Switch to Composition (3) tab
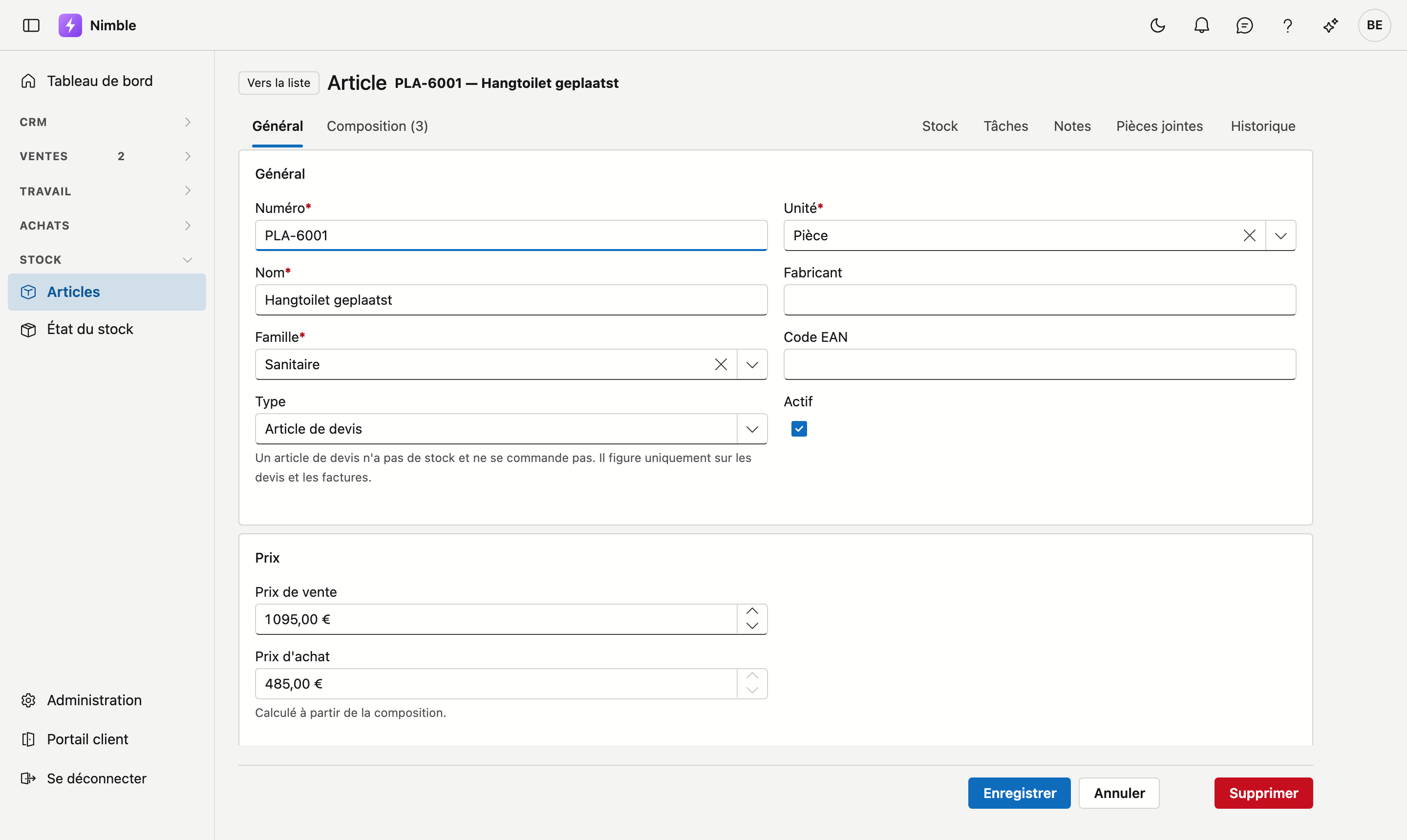Viewport: 1407px width, 840px height. coord(377,126)
